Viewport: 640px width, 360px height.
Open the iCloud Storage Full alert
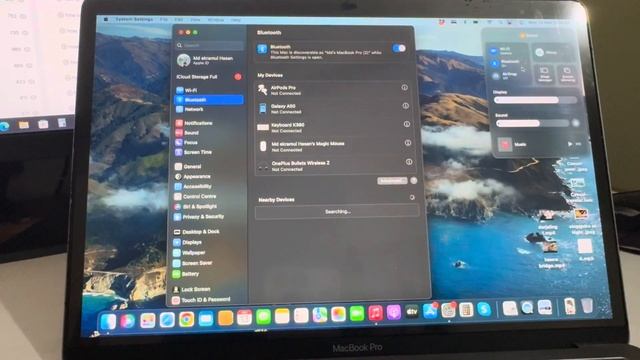click(x=209, y=77)
